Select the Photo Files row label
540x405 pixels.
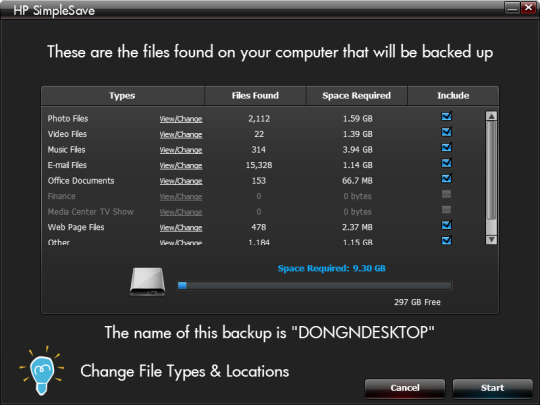[x=68, y=118]
